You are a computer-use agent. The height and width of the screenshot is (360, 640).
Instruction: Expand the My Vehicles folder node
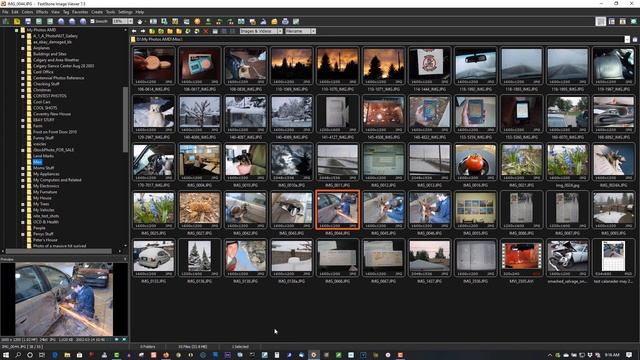[x=23, y=210]
